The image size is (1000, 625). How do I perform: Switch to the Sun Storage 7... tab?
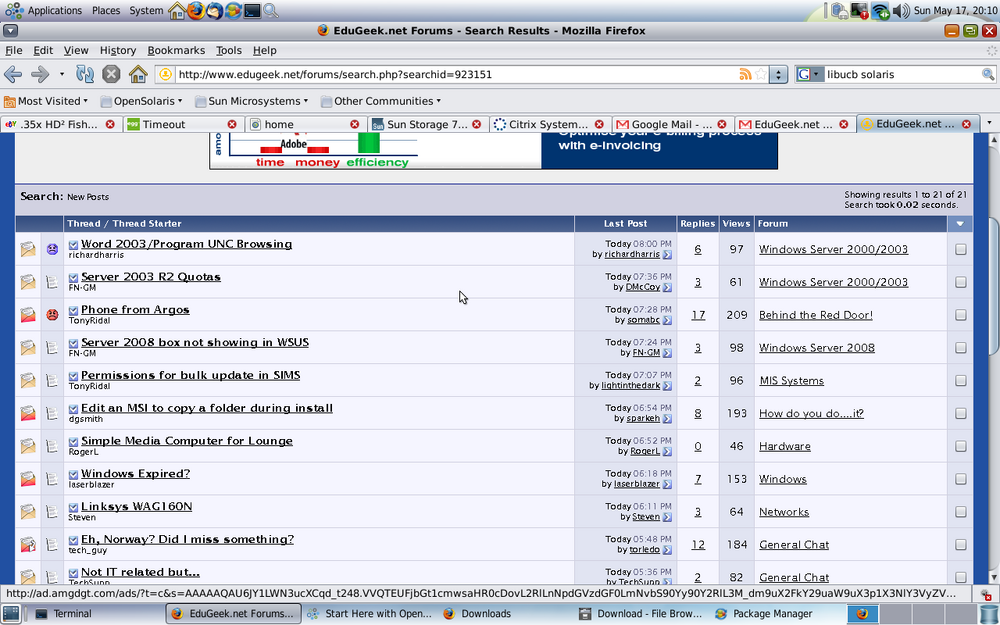(428, 124)
